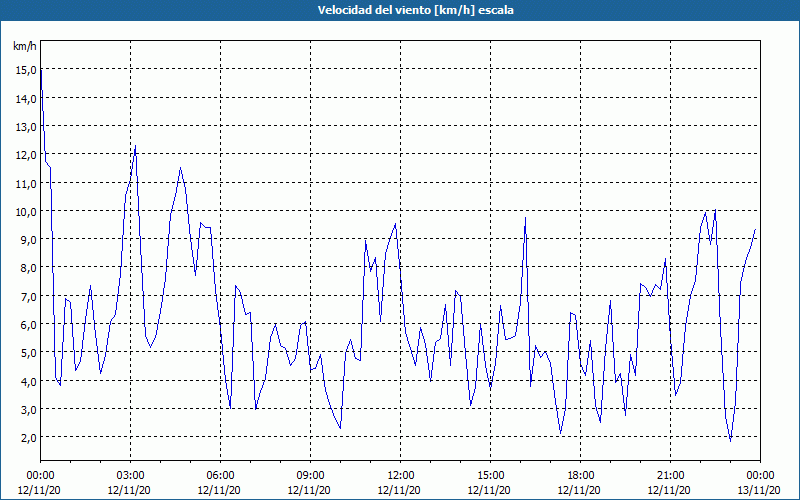Click the 00:00 12/11/20 x-axis label
This screenshot has width=800, height=500.
pyautogui.click(x=39, y=483)
